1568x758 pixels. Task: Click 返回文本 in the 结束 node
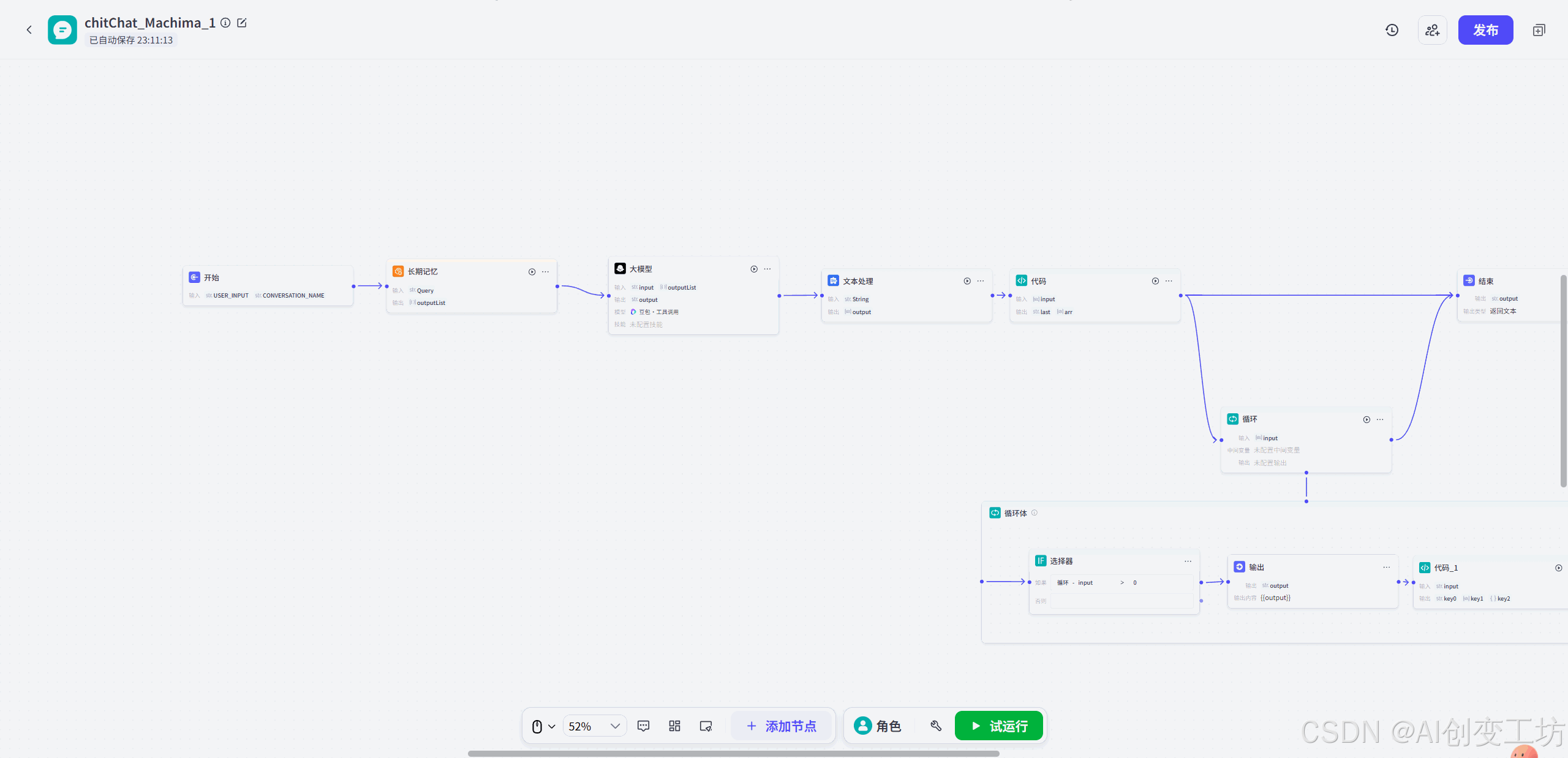tap(1503, 311)
